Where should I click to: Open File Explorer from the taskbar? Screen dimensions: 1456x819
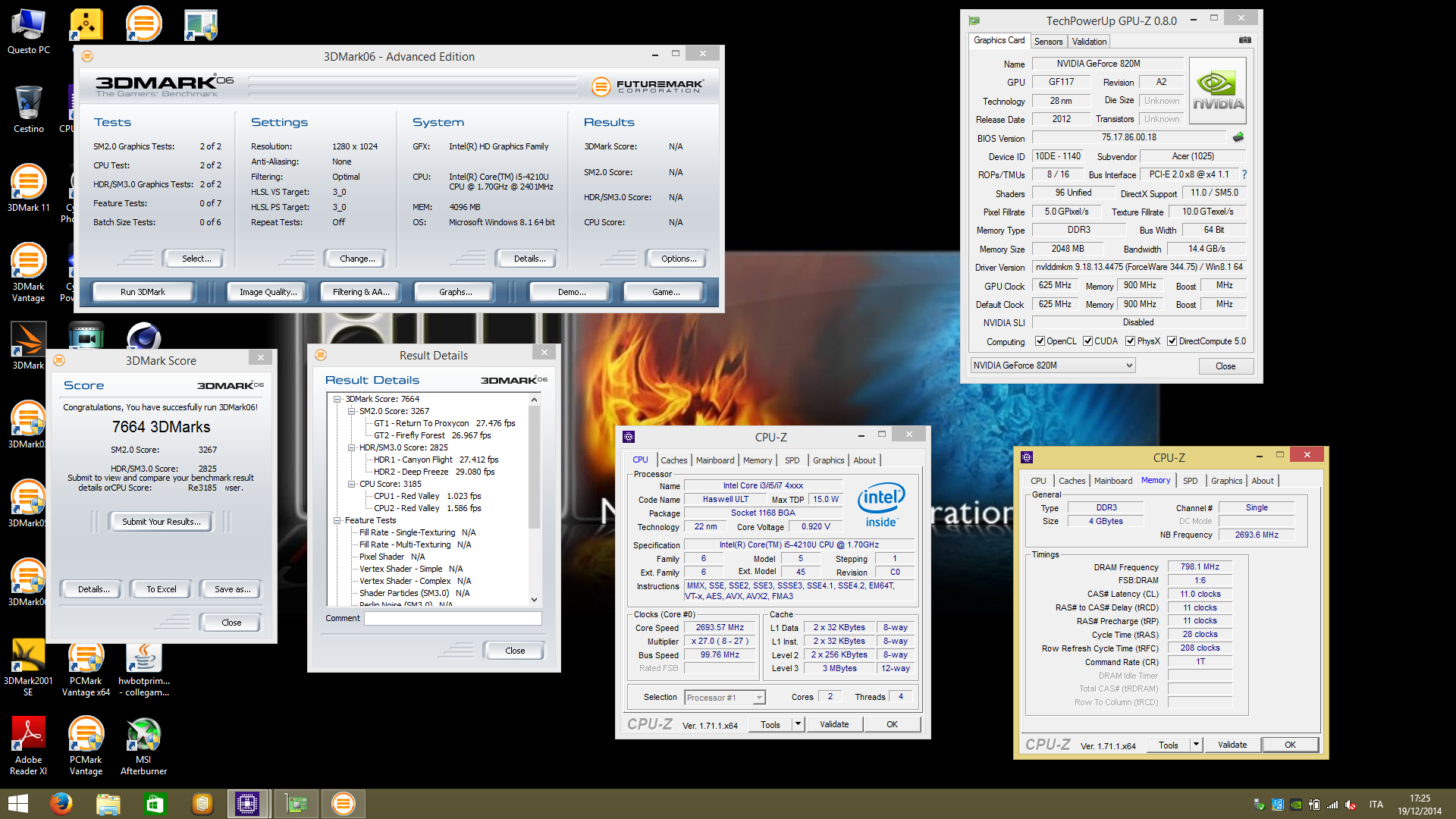pos(108,804)
